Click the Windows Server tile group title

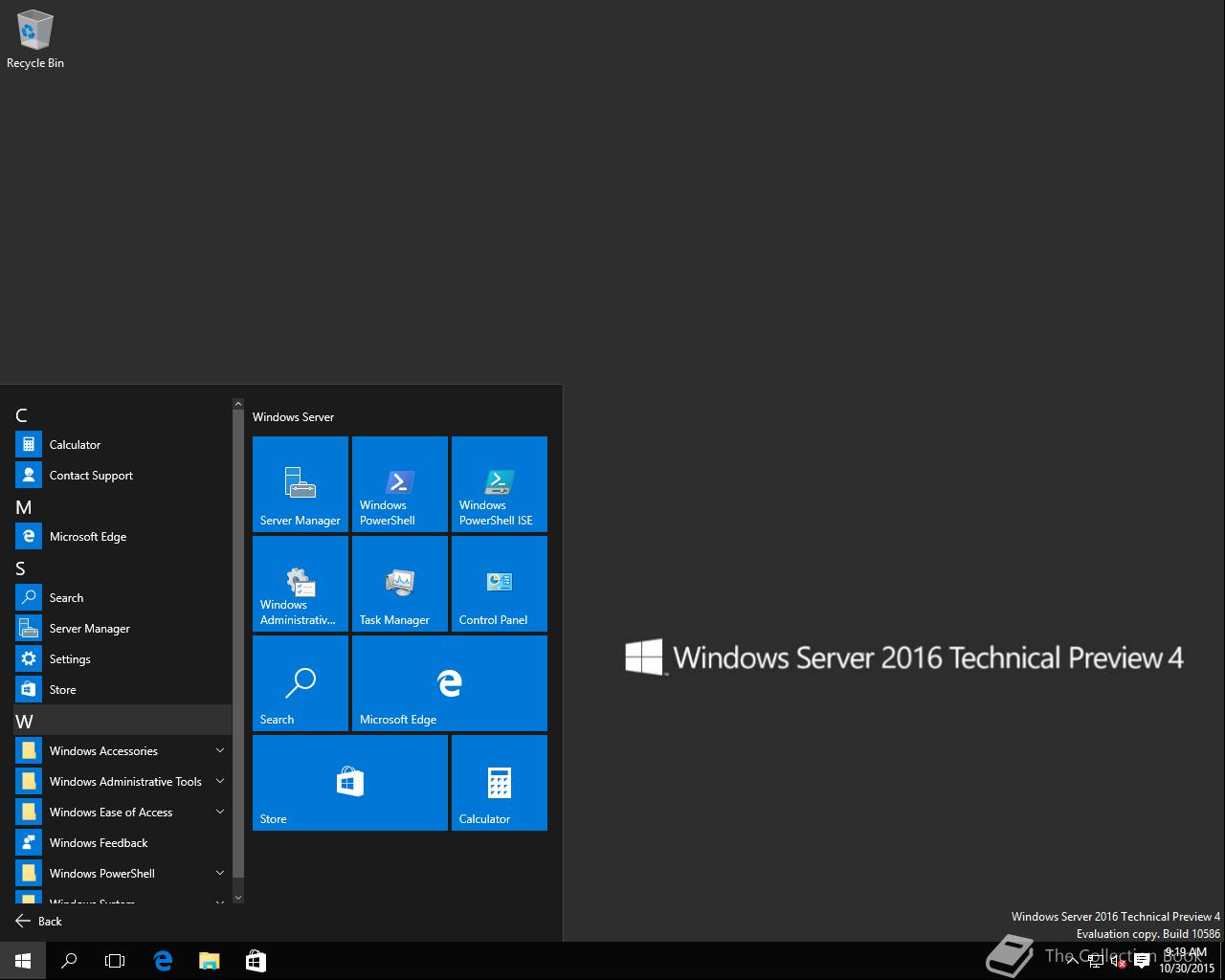pos(293,417)
